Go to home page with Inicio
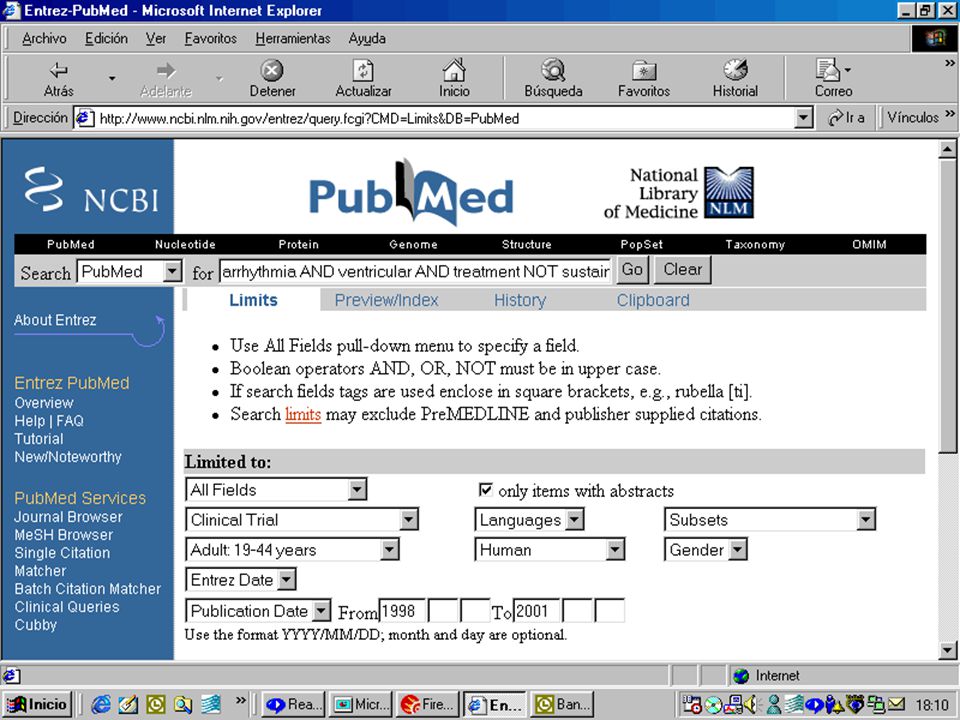The height and width of the screenshot is (720, 960). (x=454, y=78)
